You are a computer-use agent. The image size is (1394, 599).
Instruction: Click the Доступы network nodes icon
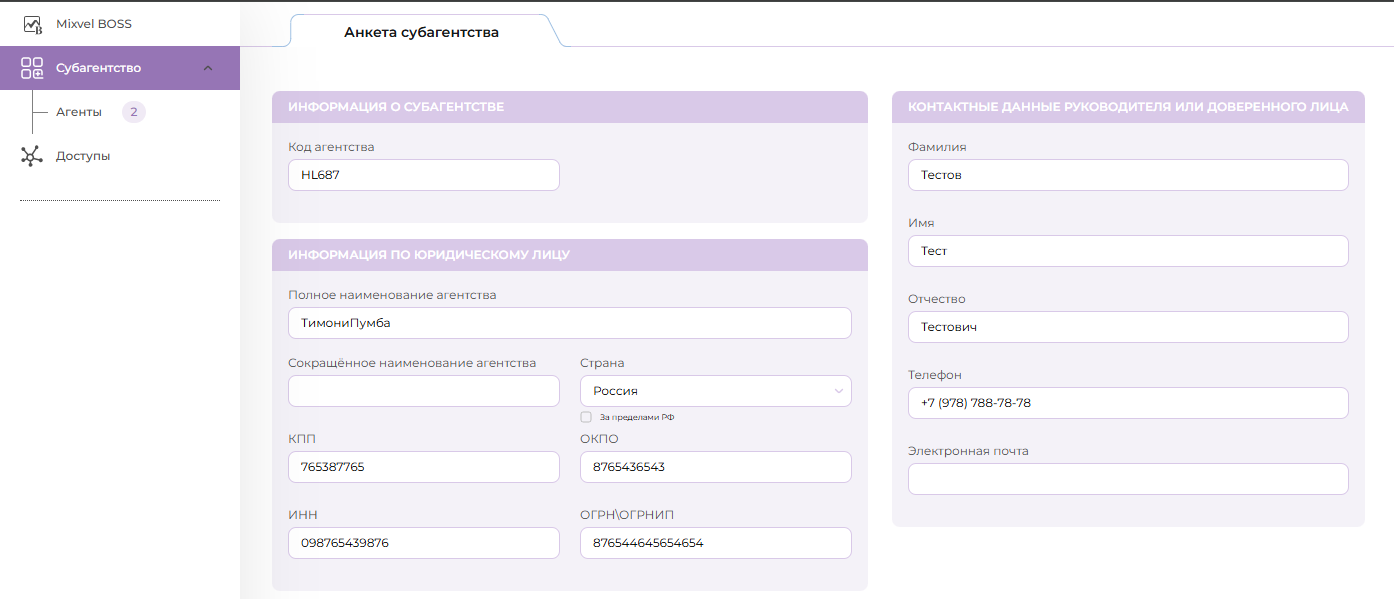(32, 156)
